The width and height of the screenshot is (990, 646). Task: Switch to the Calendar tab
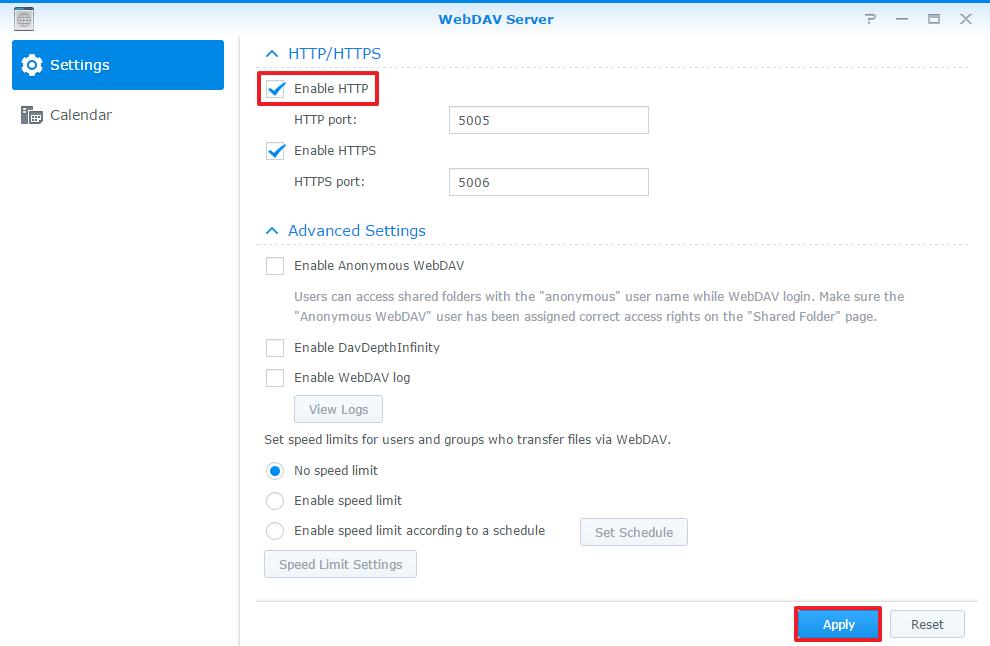pyautogui.click(x=118, y=115)
